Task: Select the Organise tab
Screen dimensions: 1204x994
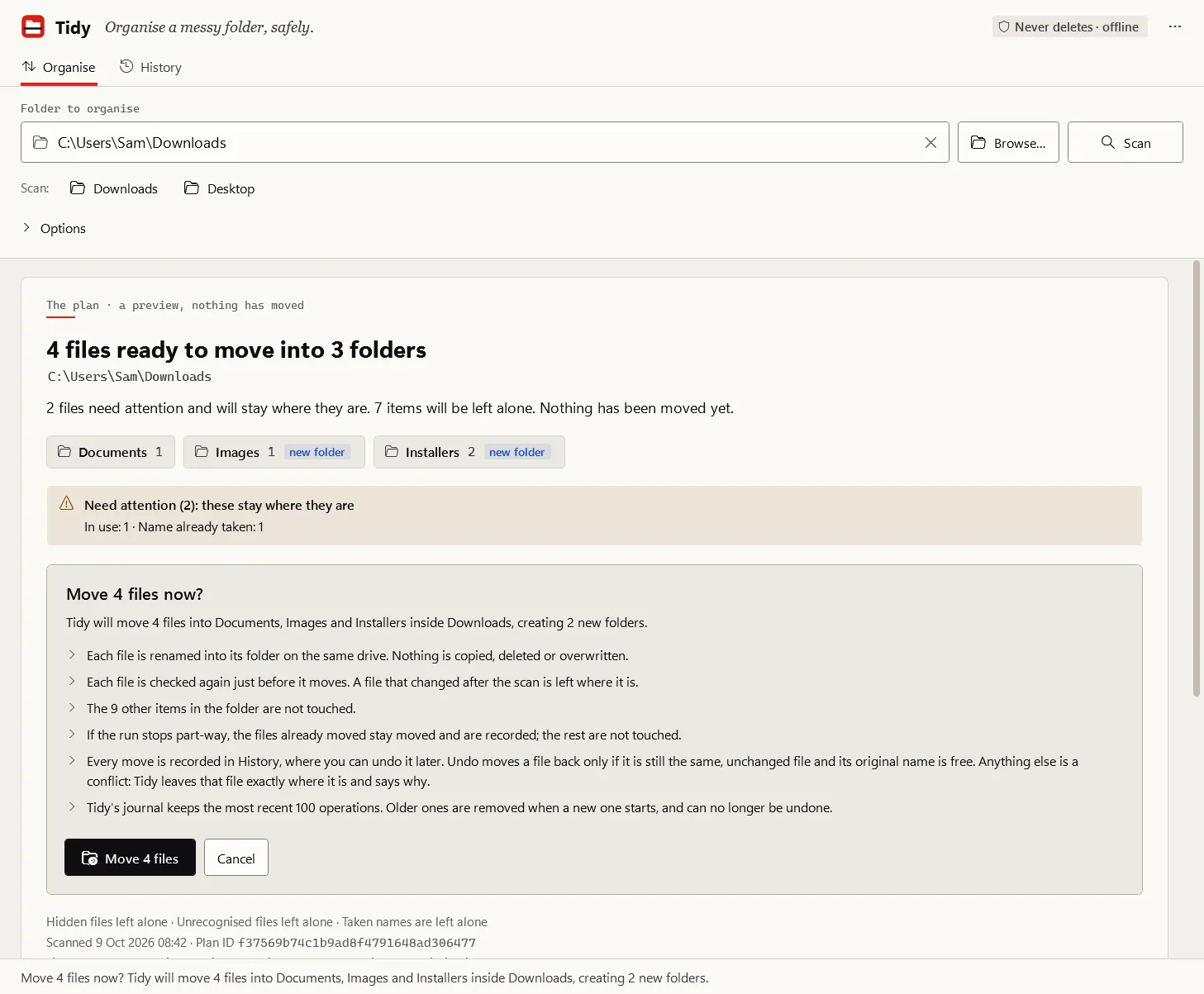Action: pyautogui.click(x=59, y=68)
